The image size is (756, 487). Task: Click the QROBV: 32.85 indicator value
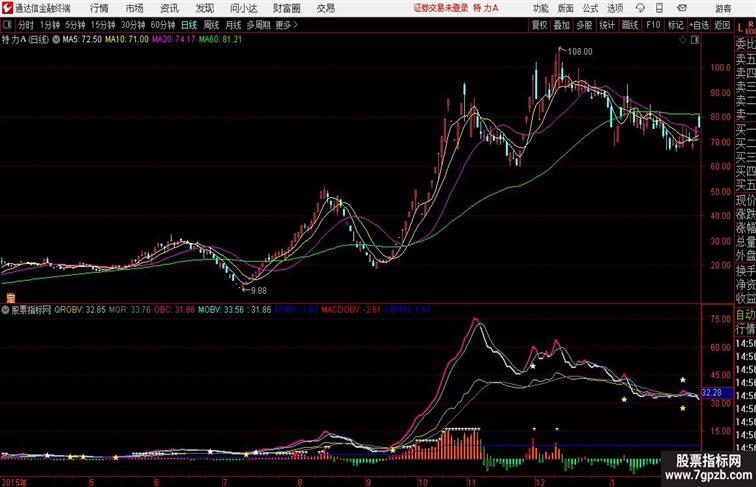pos(80,310)
